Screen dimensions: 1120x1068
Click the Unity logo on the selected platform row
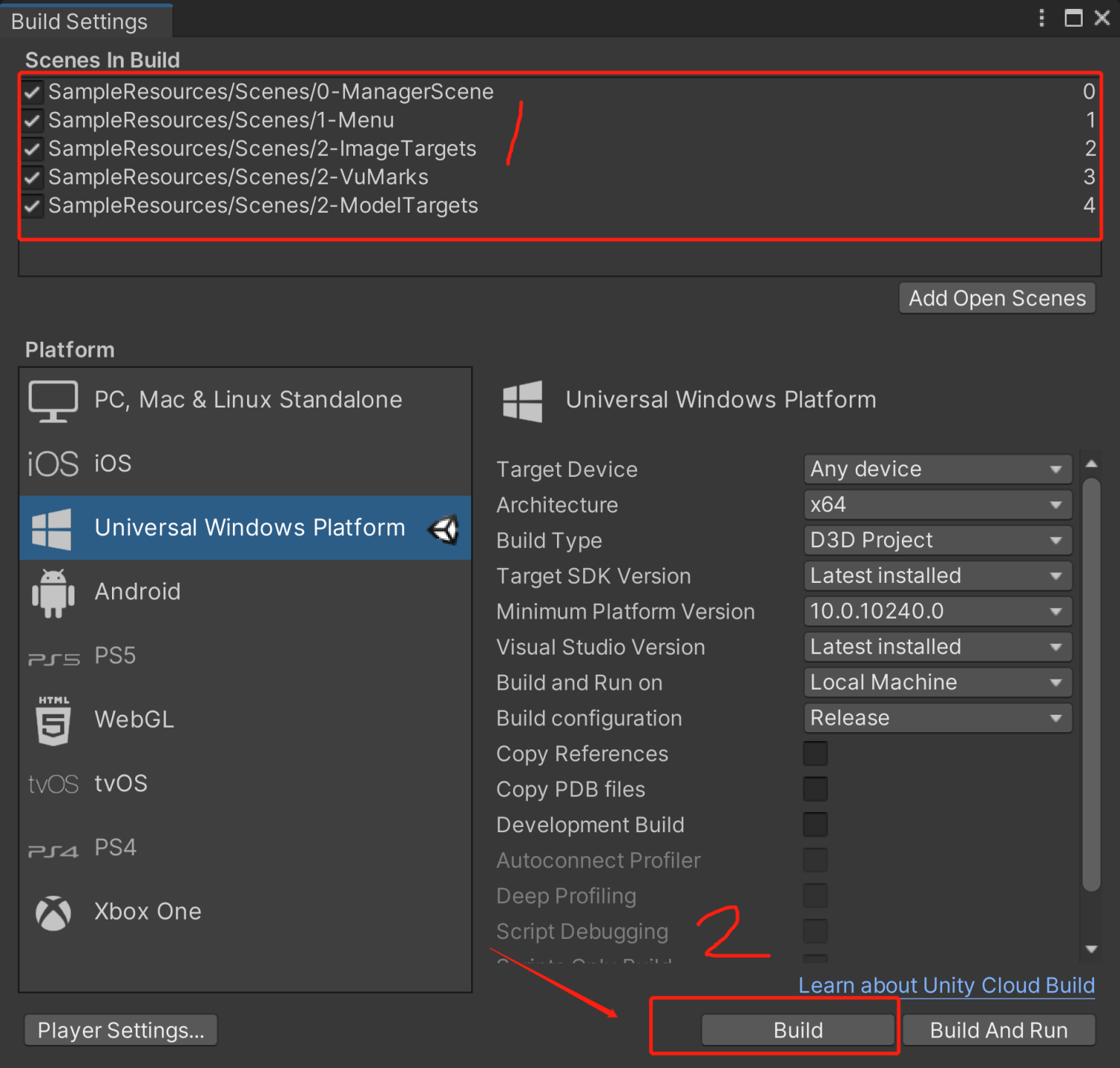(444, 529)
